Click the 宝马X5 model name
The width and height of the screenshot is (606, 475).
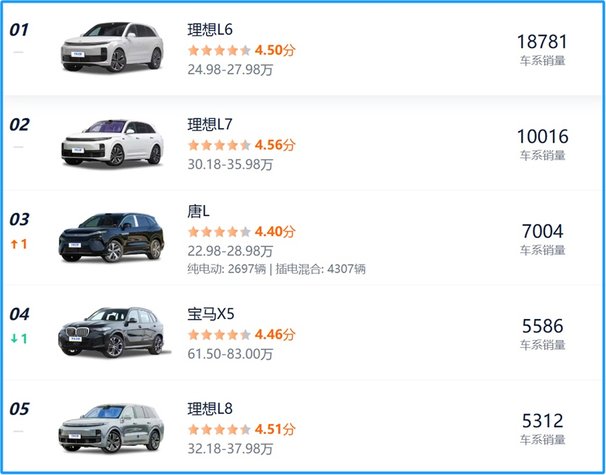click(x=211, y=314)
